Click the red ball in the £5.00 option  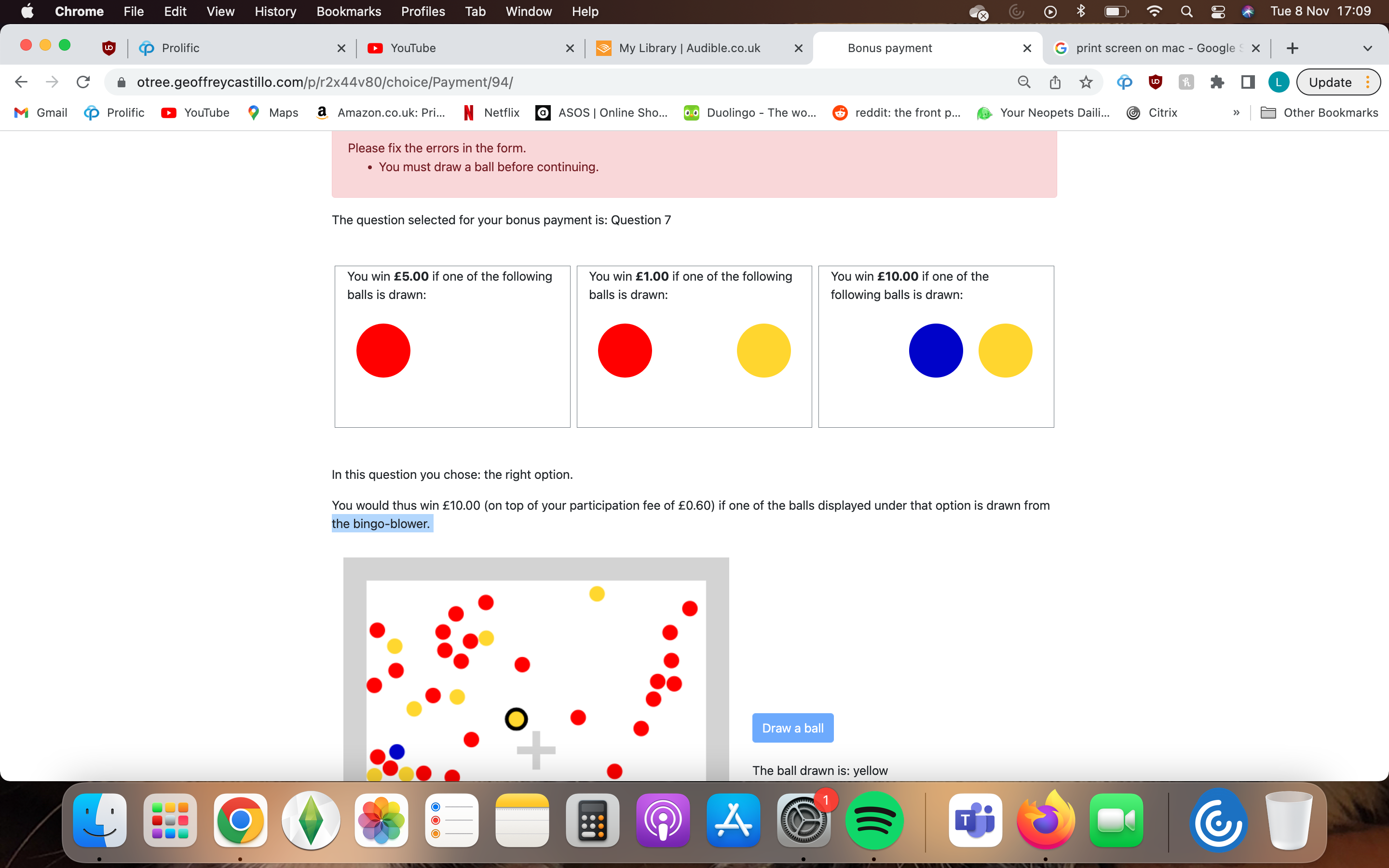pos(383,351)
